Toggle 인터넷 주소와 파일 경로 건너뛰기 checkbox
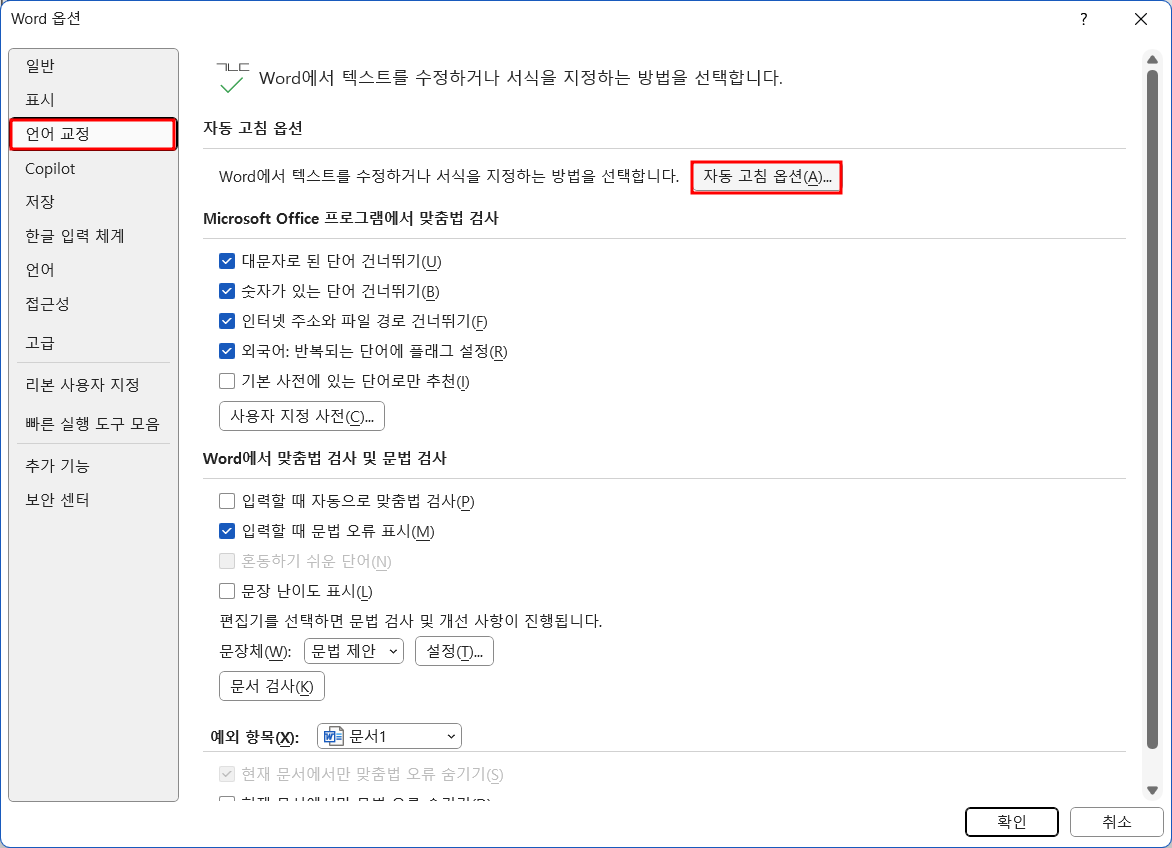The height and width of the screenshot is (848, 1172). point(226,321)
